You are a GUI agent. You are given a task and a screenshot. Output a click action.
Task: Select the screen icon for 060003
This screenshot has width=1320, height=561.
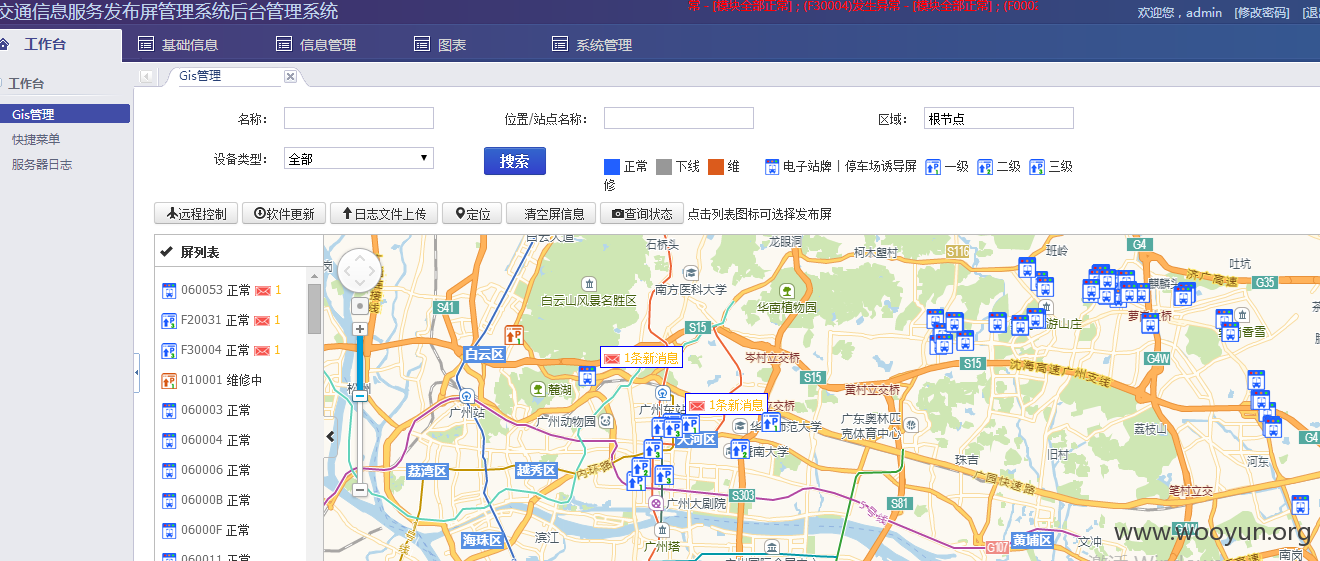pyautogui.click(x=169, y=411)
